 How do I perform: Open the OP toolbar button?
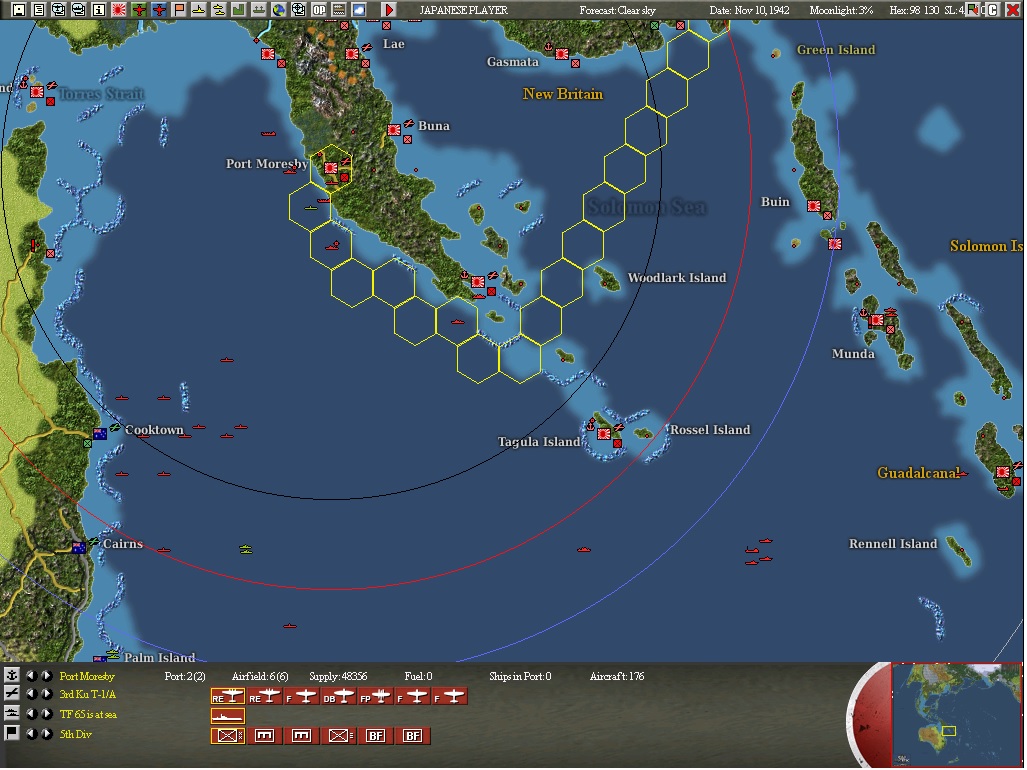click(319, 10)
